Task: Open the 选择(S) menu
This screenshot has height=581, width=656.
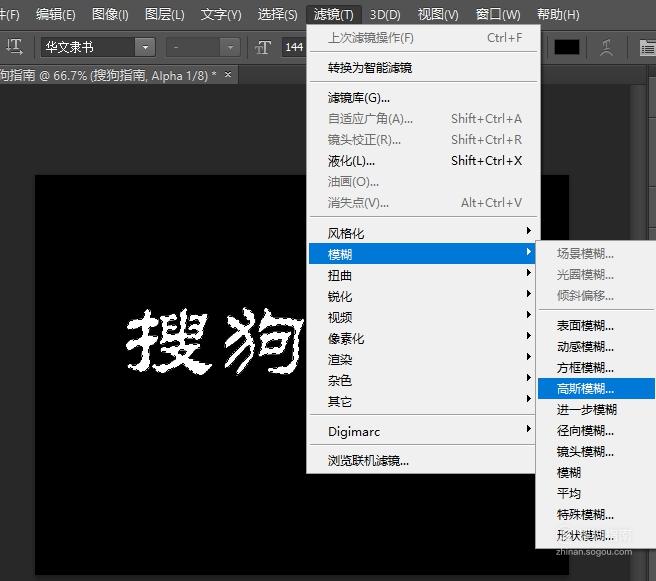Action: coord(277,15)
